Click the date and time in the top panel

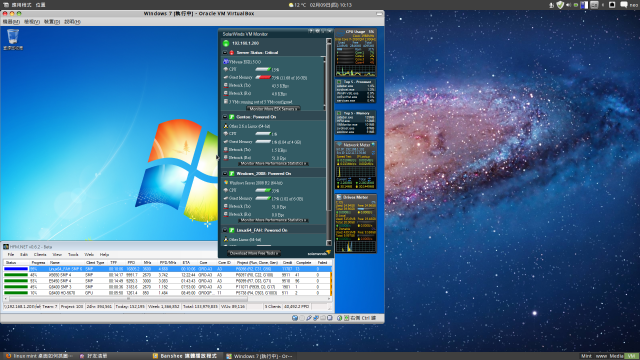click(x=331, y=5)
